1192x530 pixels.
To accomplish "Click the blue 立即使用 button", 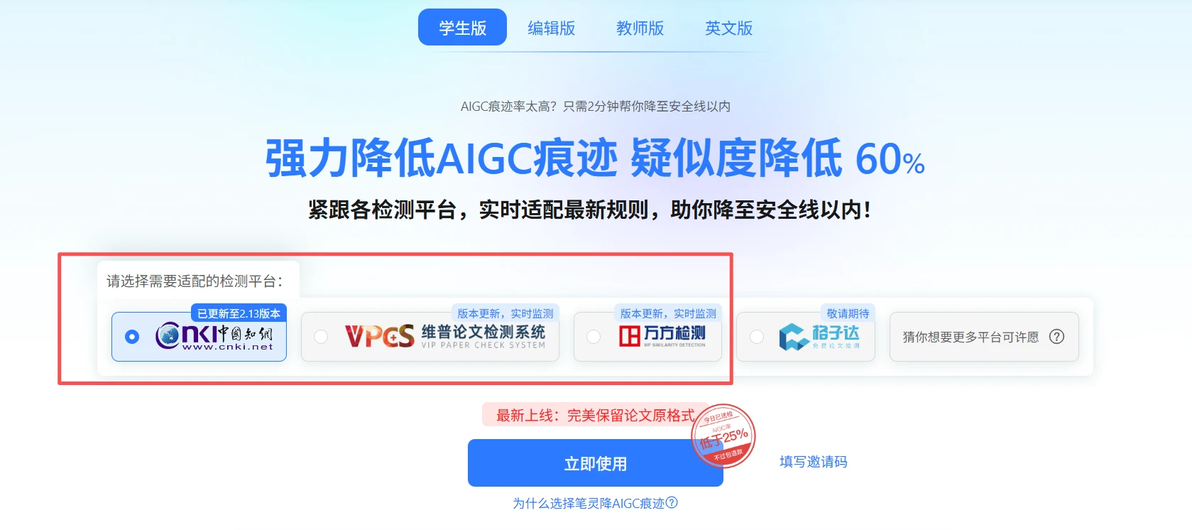I will click(595, 463).
